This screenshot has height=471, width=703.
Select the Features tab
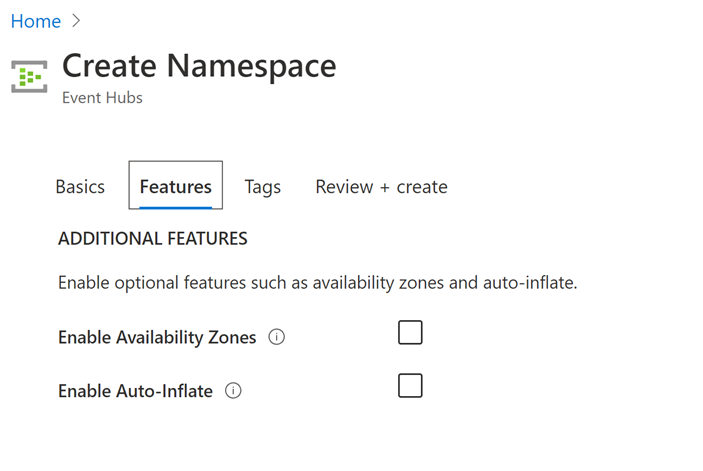click(x=176, y=187)
